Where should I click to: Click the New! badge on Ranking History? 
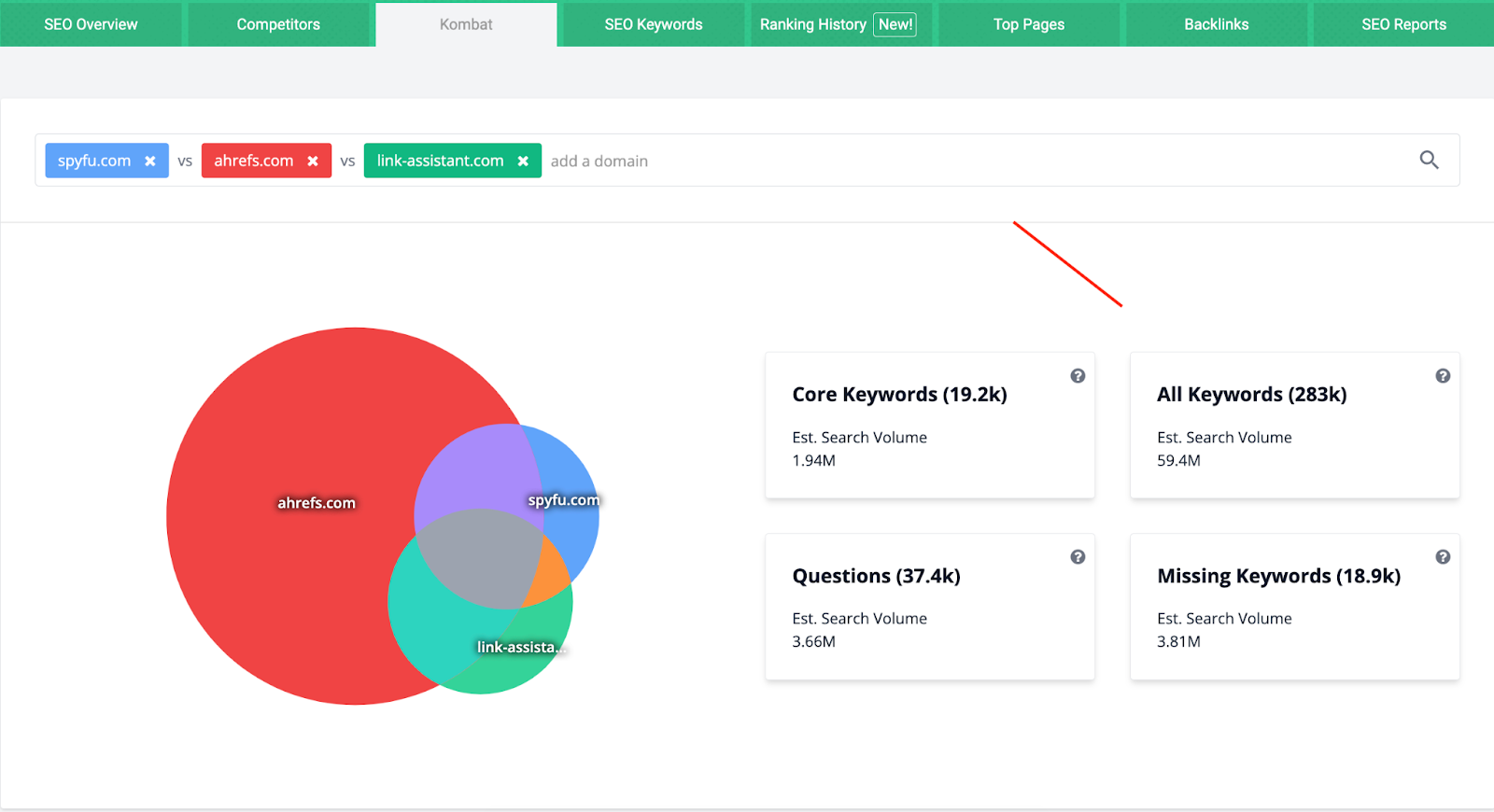tap(895, 24)
